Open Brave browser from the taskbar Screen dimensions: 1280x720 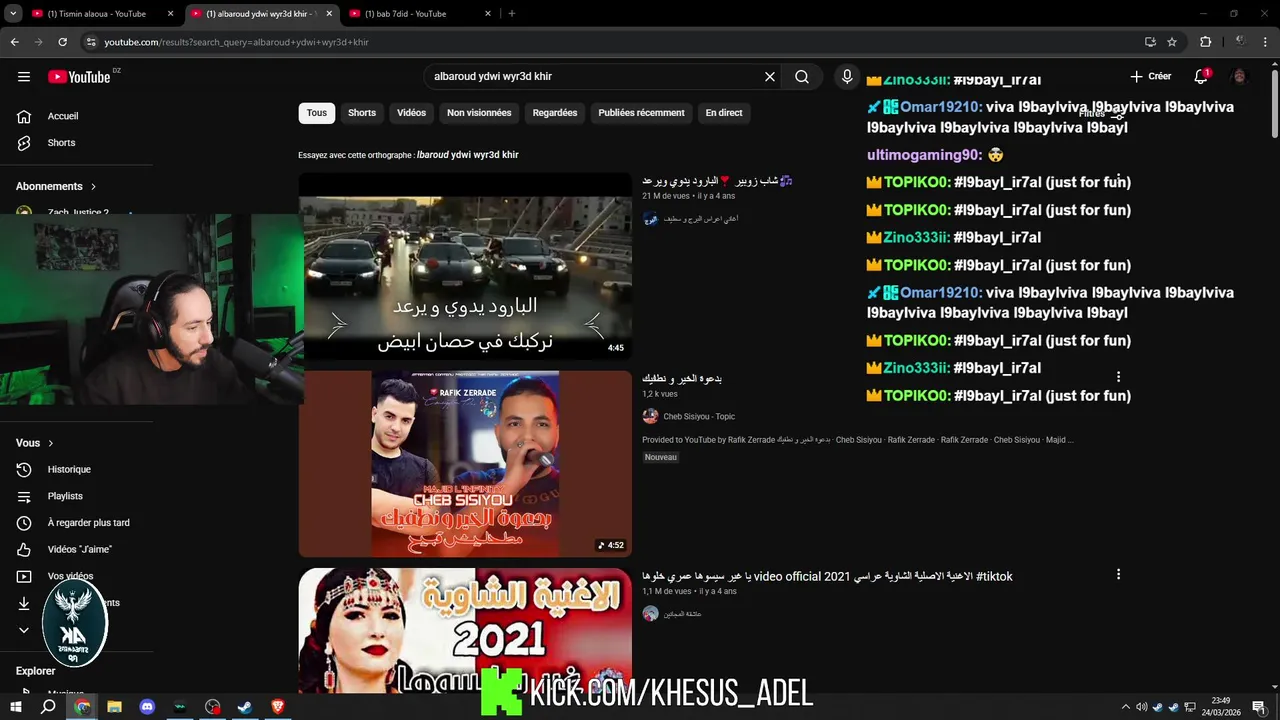(277, 707)
